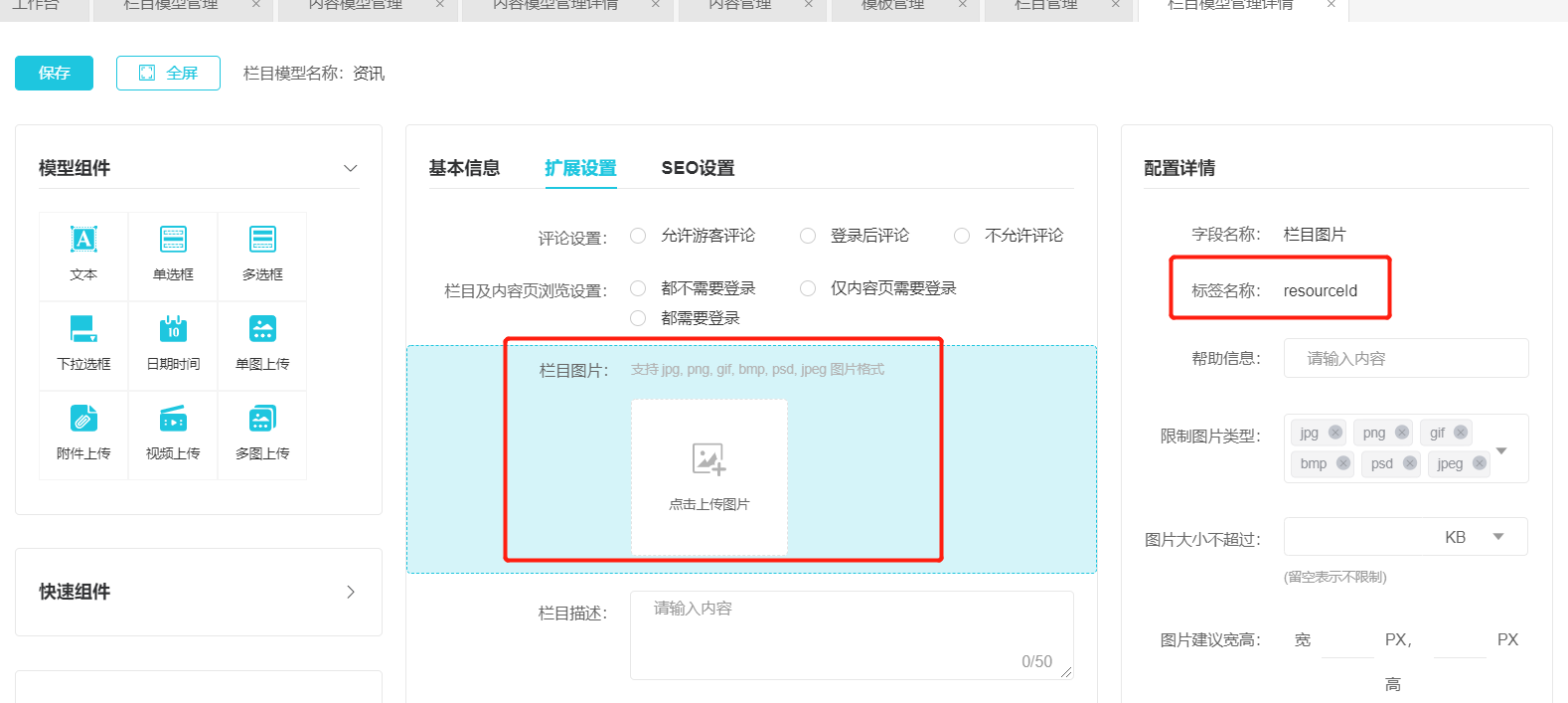Switch to the 基本信息 tab
Screen dimensions: 1568x703
pyautogui.click(x=464, y=168)
